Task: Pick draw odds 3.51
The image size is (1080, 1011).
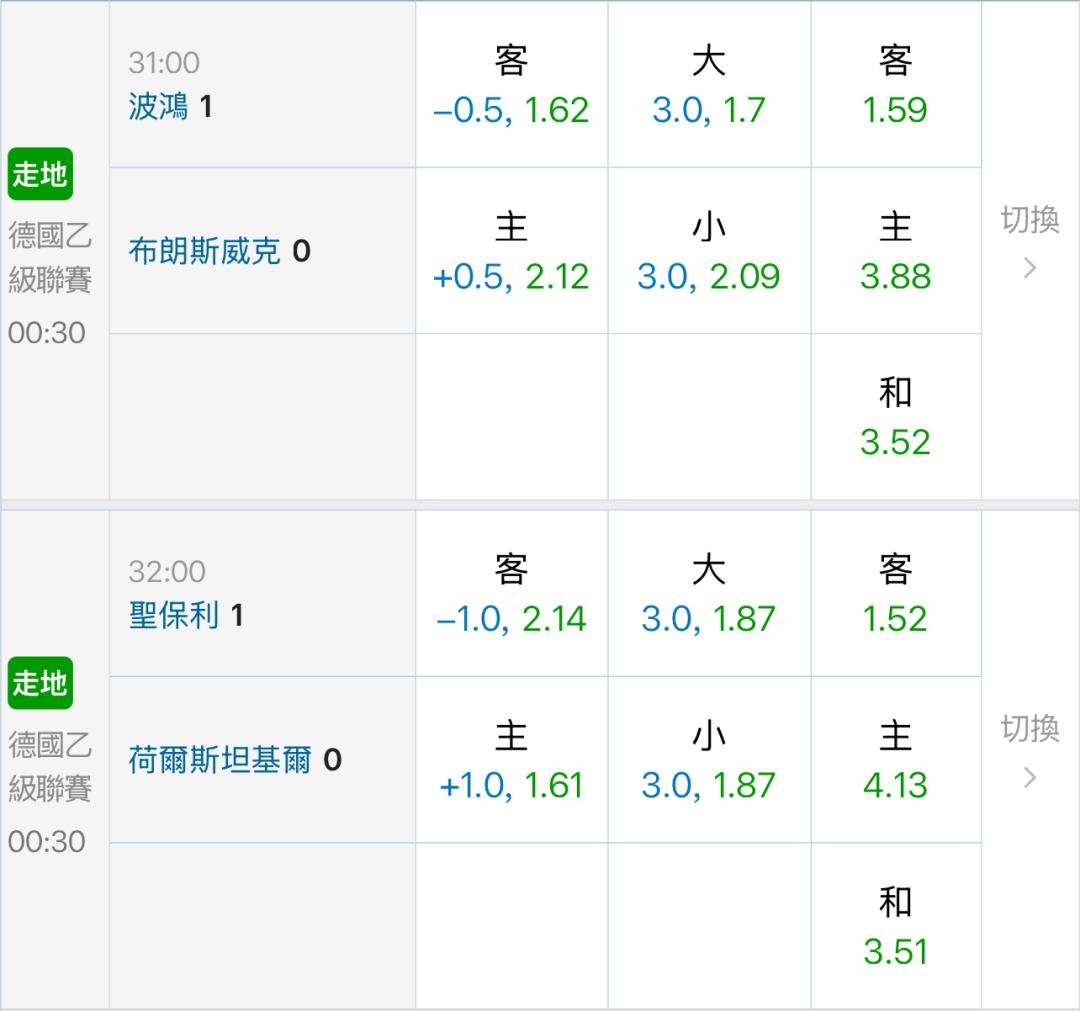Action: coord(895,926)
